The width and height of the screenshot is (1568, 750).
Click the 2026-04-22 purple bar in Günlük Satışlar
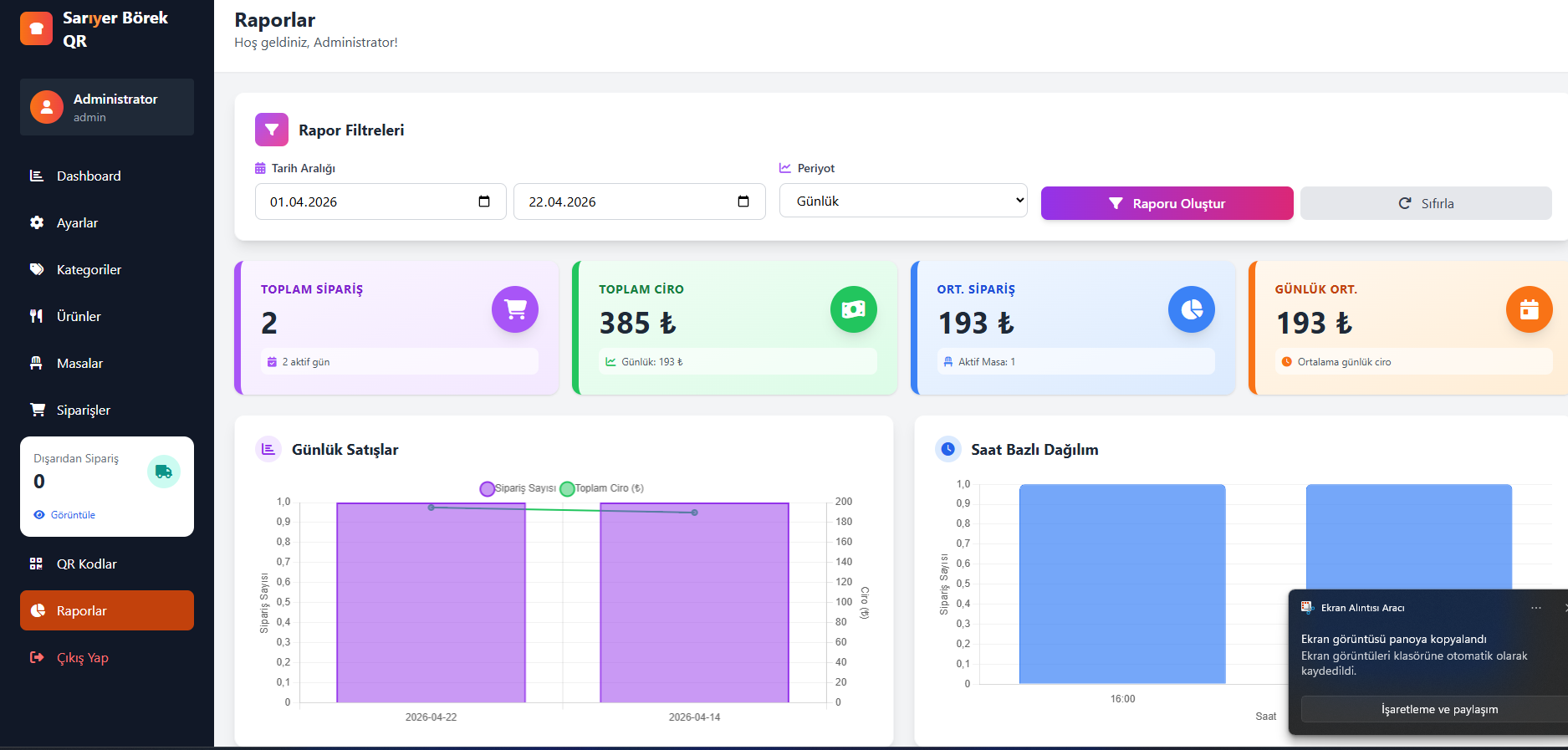pos(431,602)
